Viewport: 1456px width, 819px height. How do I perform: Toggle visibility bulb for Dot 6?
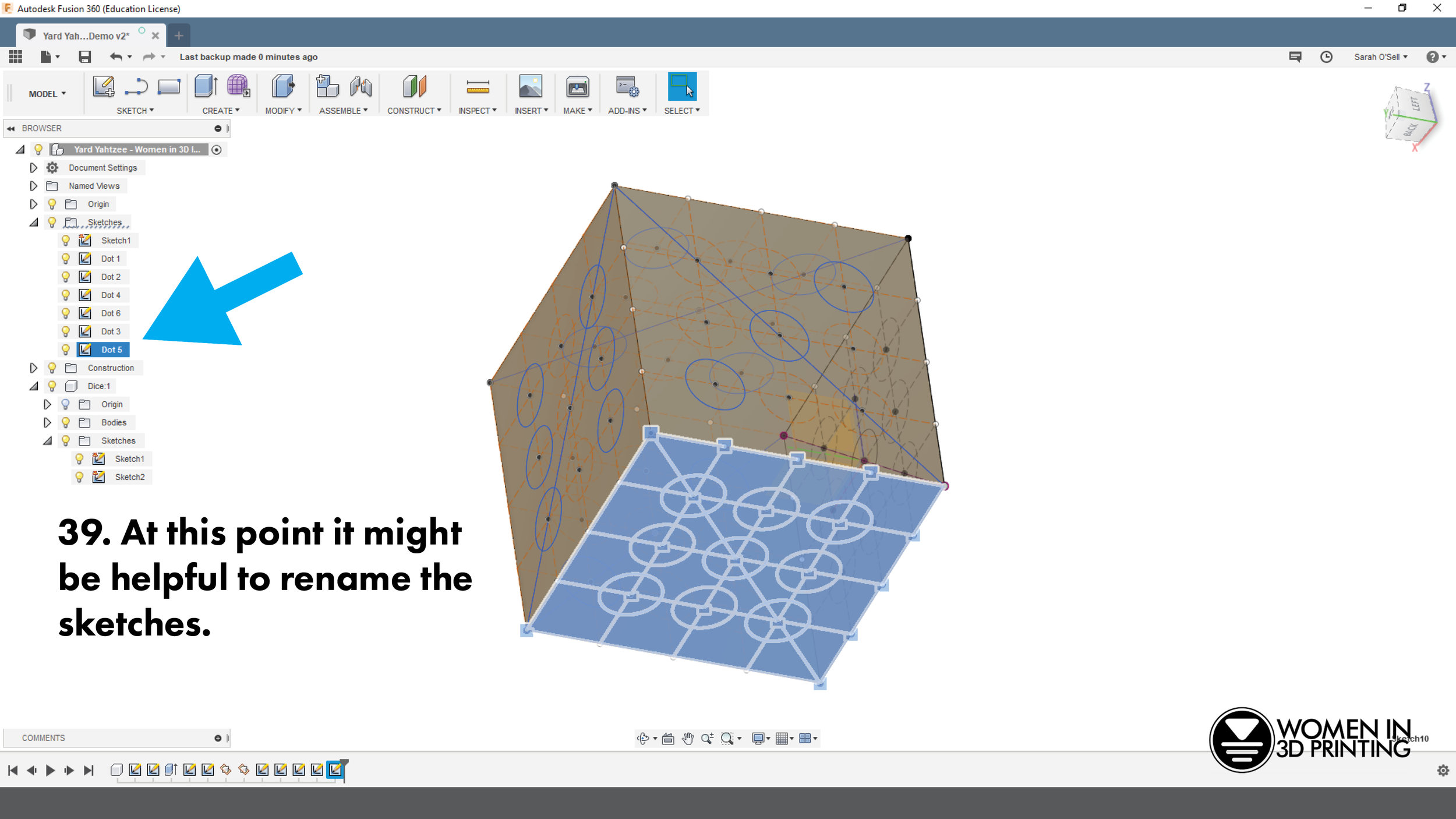pos(66,313)
